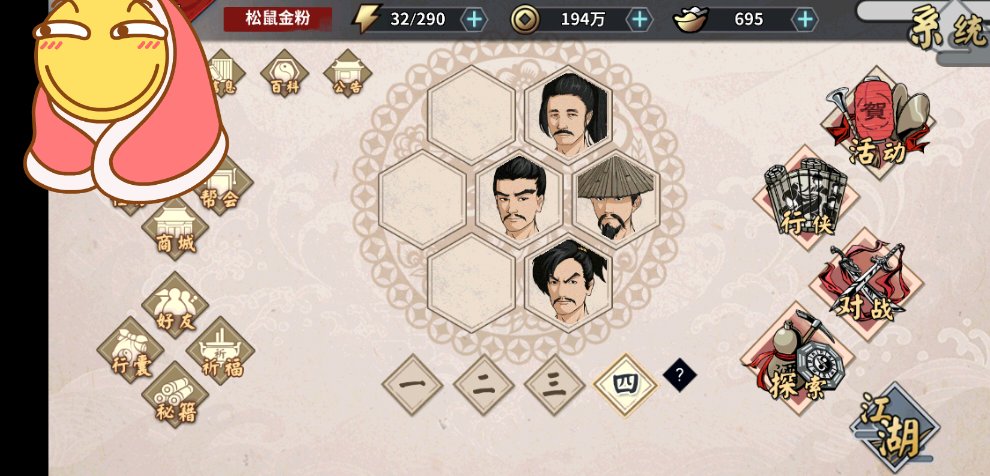This screenshot has width=990, height=476.
Task: Open the 探索 gourd and compass icon
Action: pyautogui.click(x=797, y=358)
